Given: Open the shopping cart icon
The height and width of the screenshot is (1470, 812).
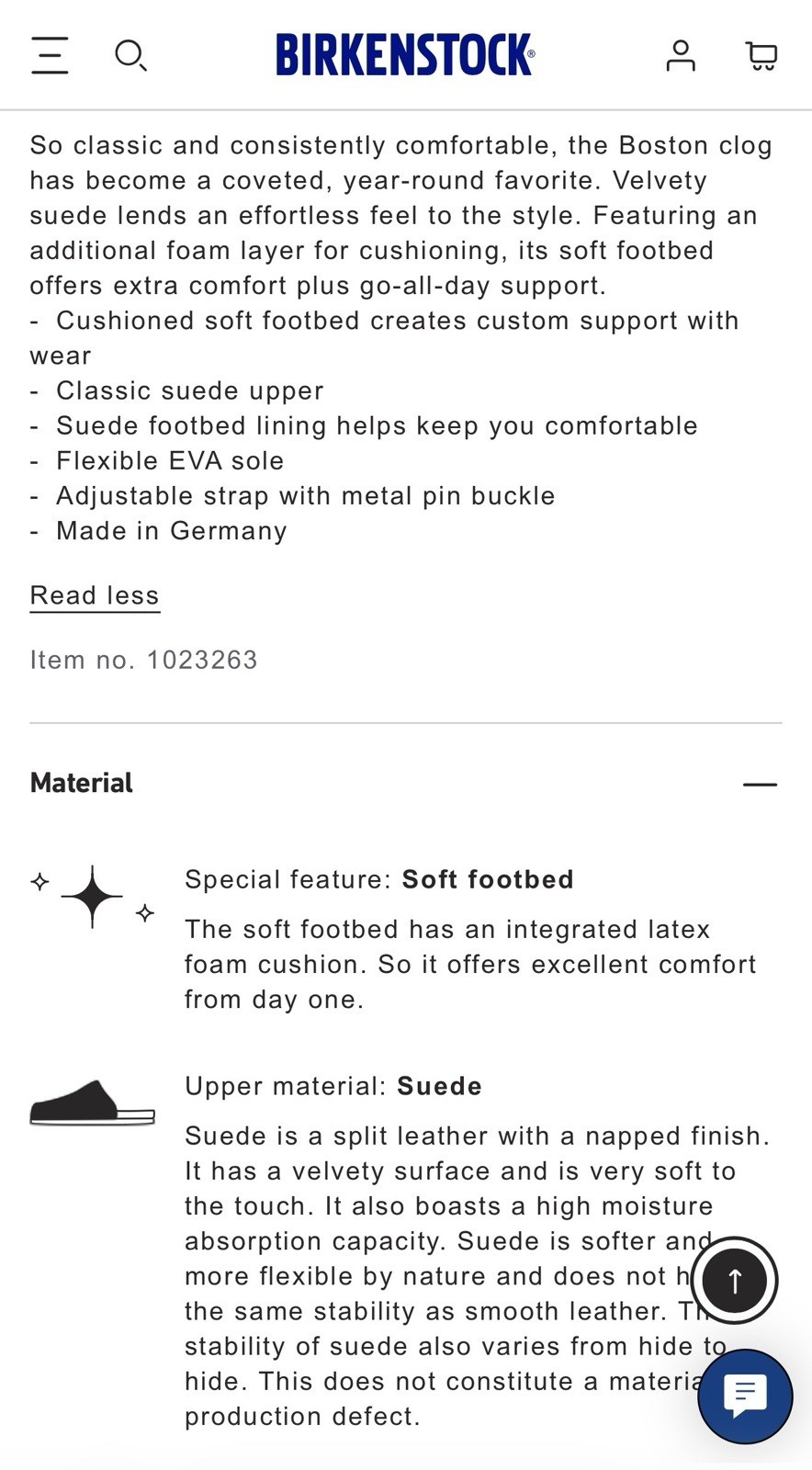Looking at the screenshot, I should pyautogui.click(x=761, y=56).
